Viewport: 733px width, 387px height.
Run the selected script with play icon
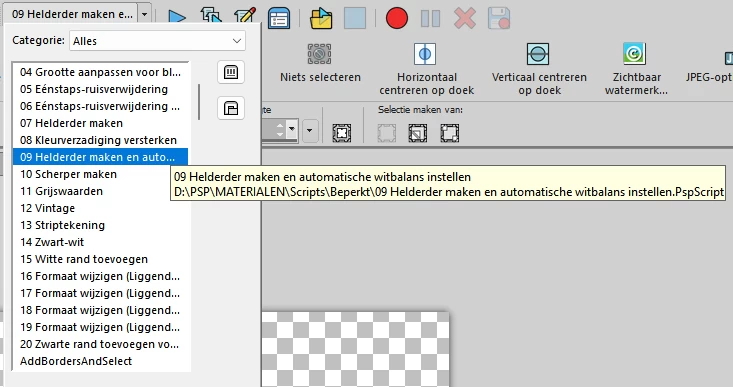tap(177, 18)
